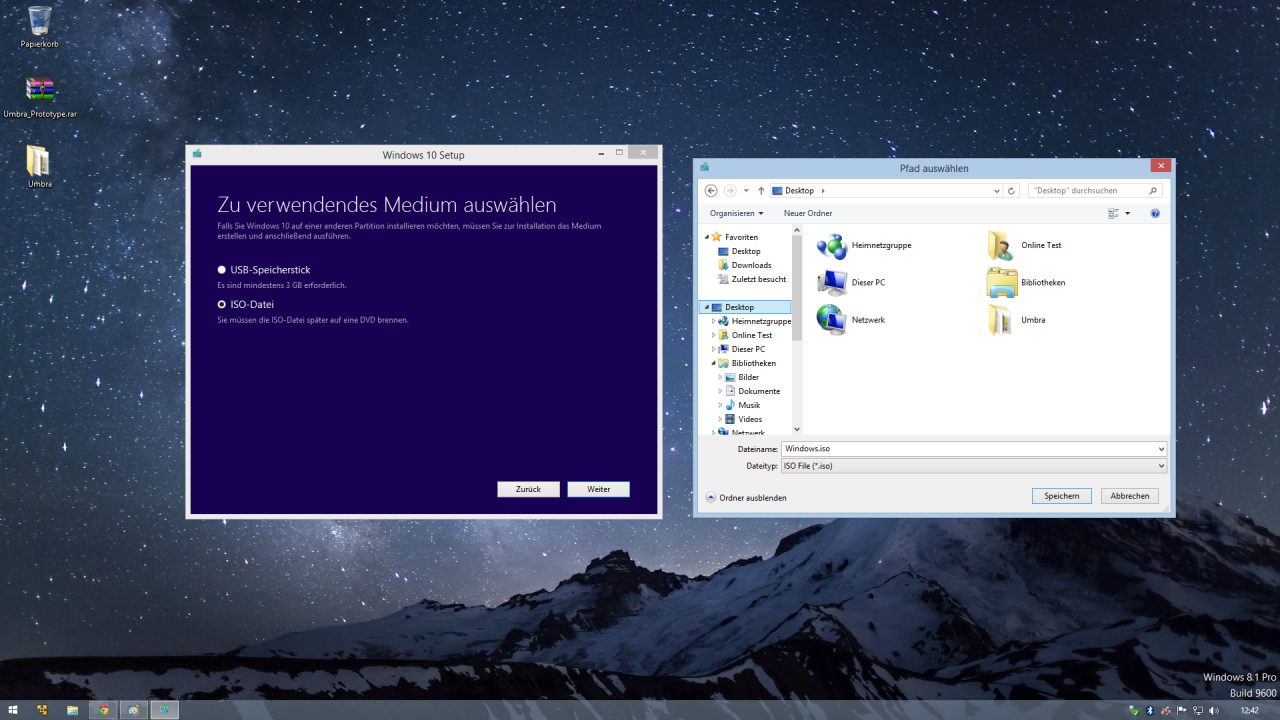The height and width of the screenshot is (720, 1280).
Task: Expand Dieser PC in the tree
Action: [x=713, y=349]
